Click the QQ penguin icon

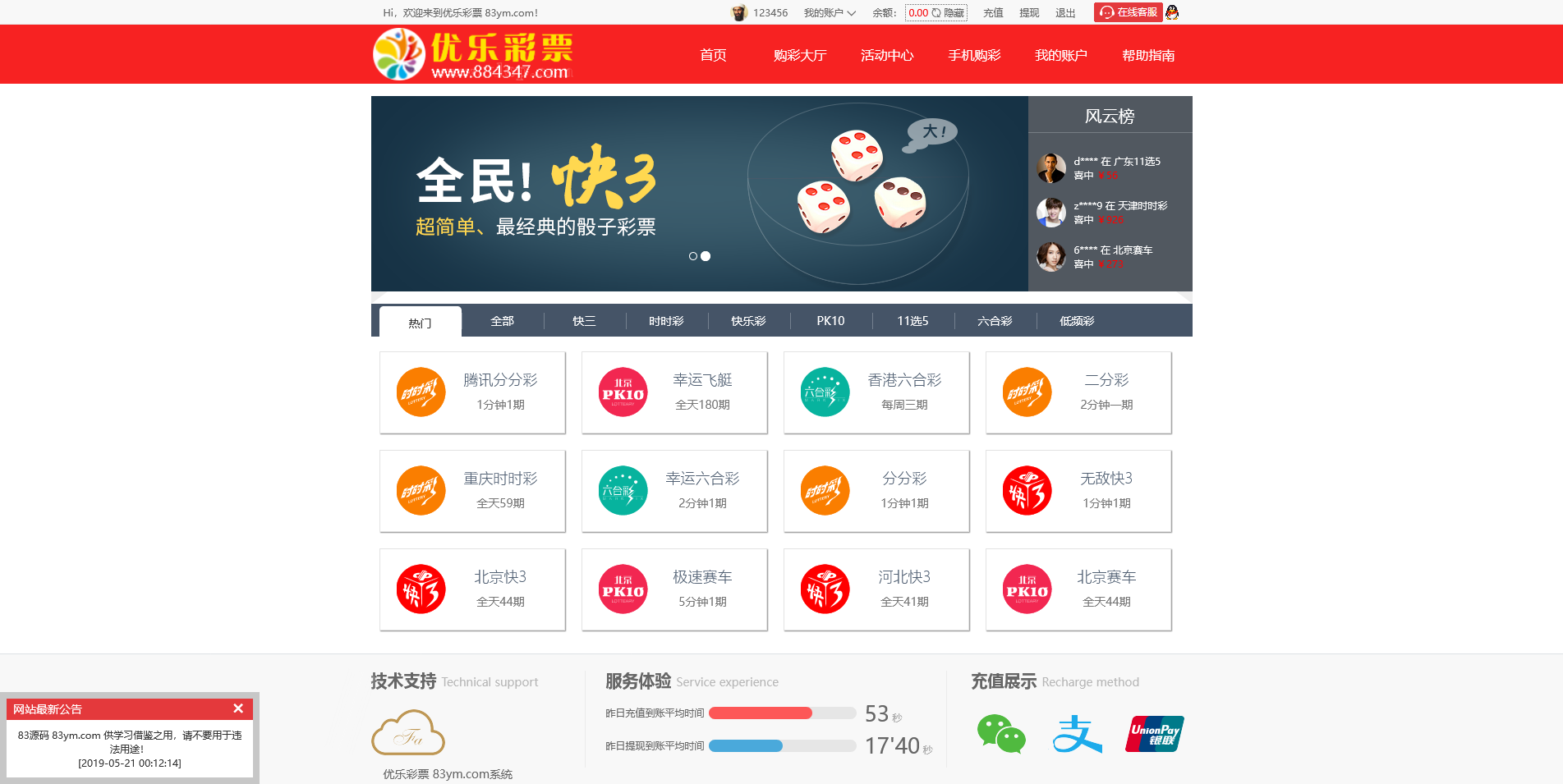point(1172,12)
